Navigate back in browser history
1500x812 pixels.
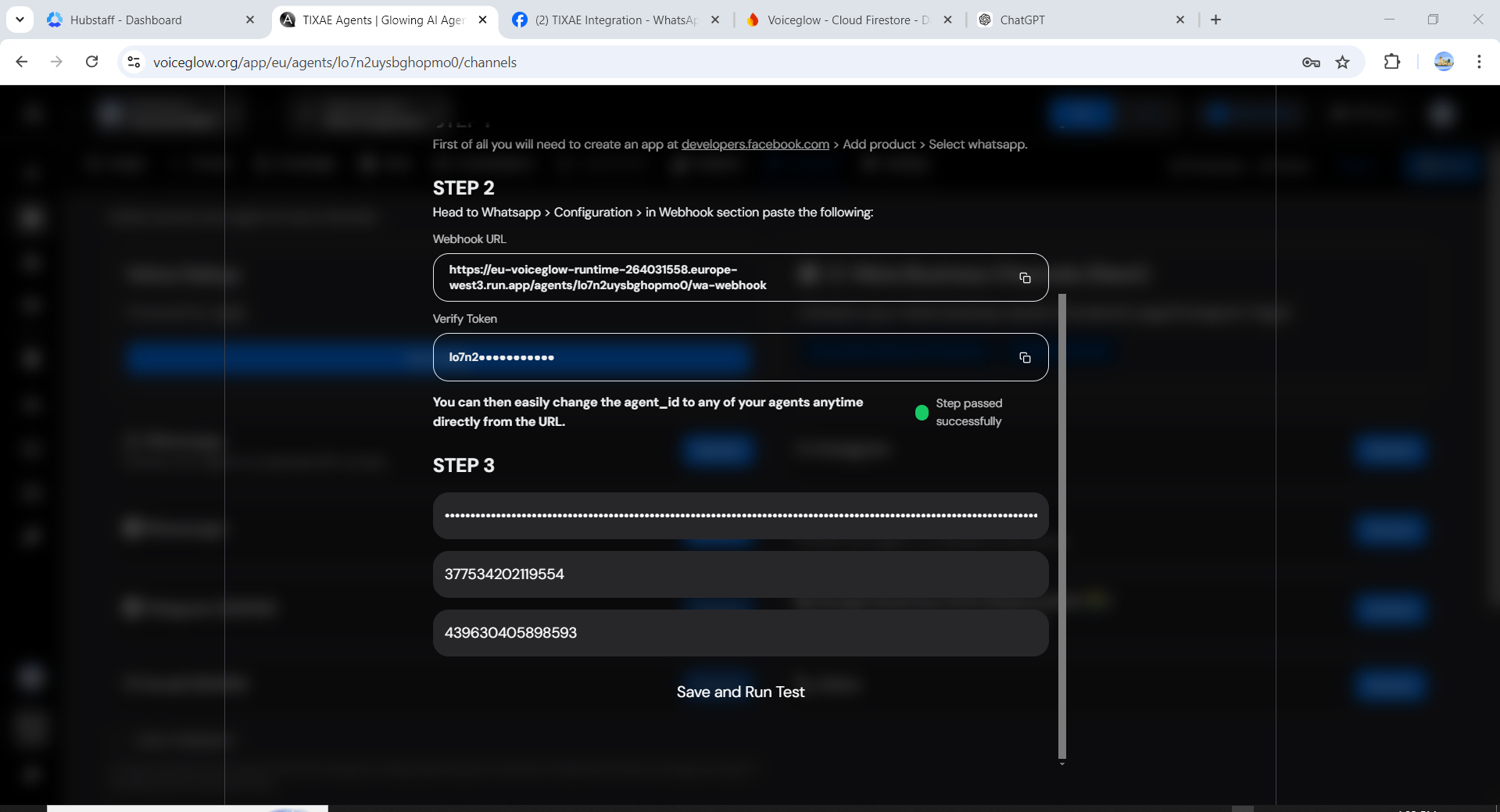[x=21, y=62]
